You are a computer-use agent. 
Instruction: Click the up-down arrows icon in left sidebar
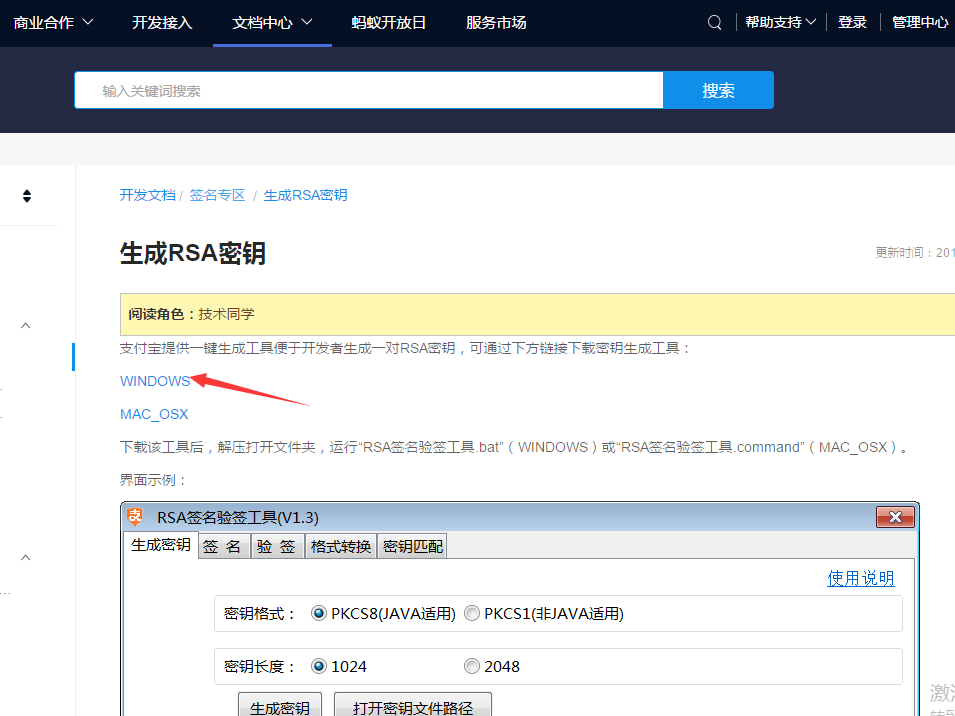(27, 196)
